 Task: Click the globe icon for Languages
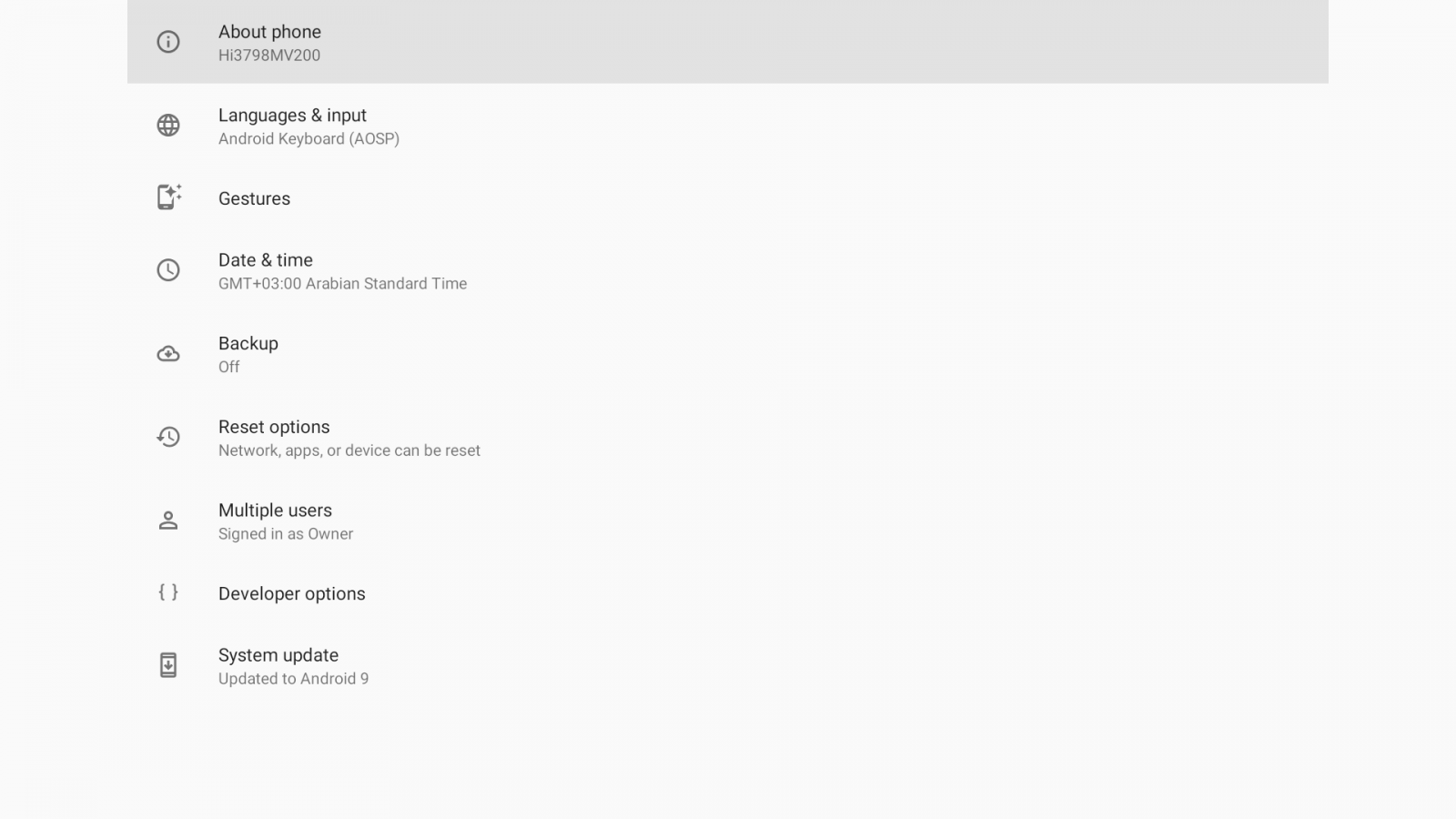(x=168, y=126)
